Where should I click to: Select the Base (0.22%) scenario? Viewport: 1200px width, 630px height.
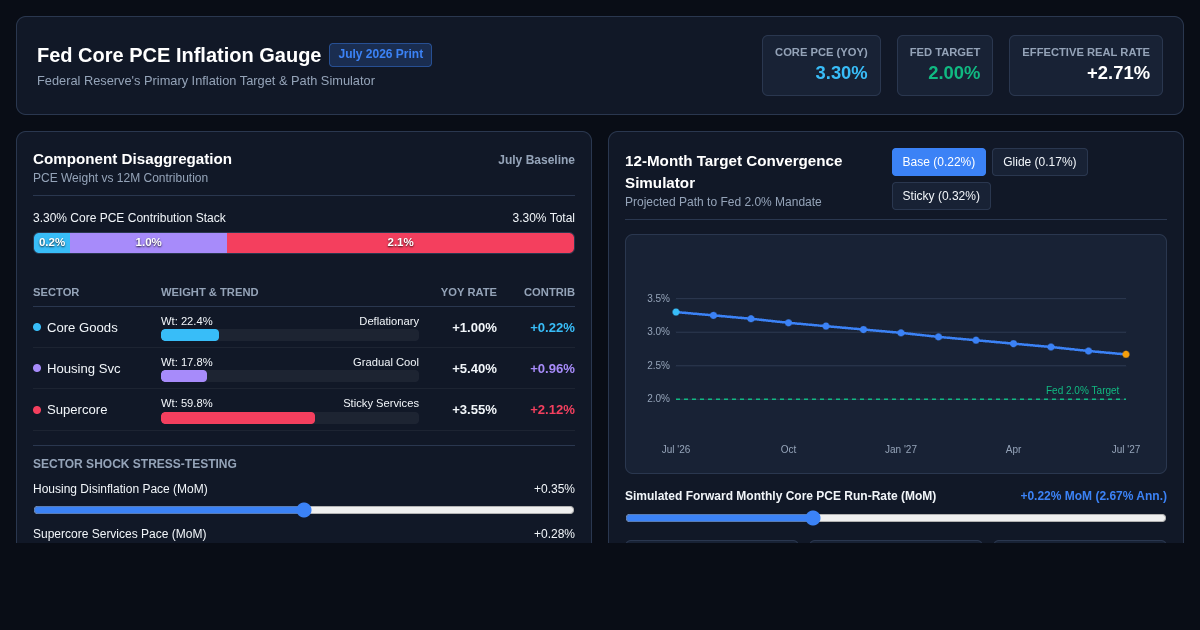[x=939, y=162]
